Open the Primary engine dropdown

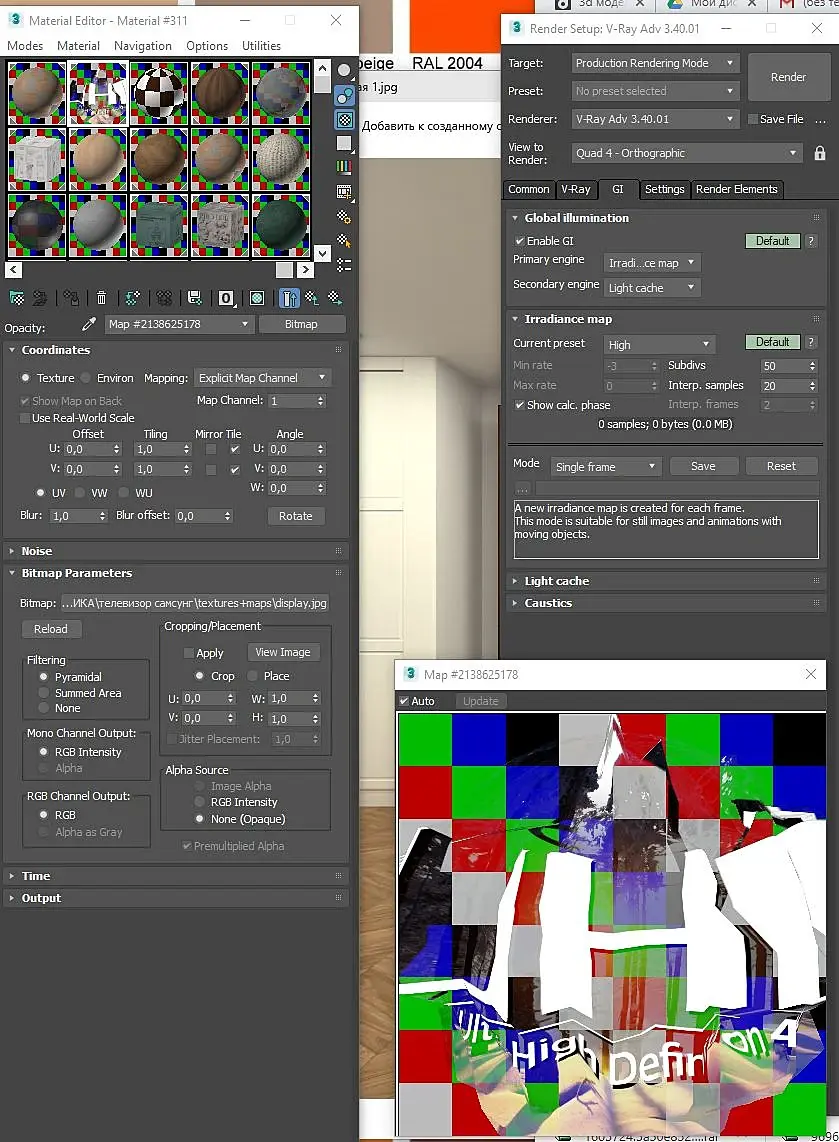[652, 263]
